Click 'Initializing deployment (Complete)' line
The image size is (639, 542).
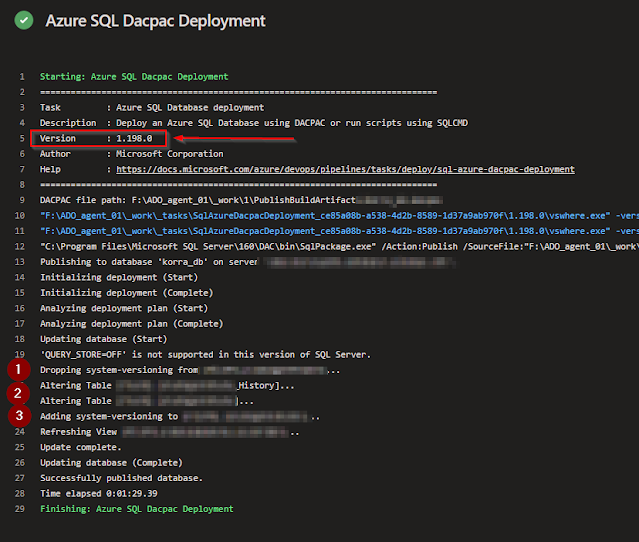[126, 293]
